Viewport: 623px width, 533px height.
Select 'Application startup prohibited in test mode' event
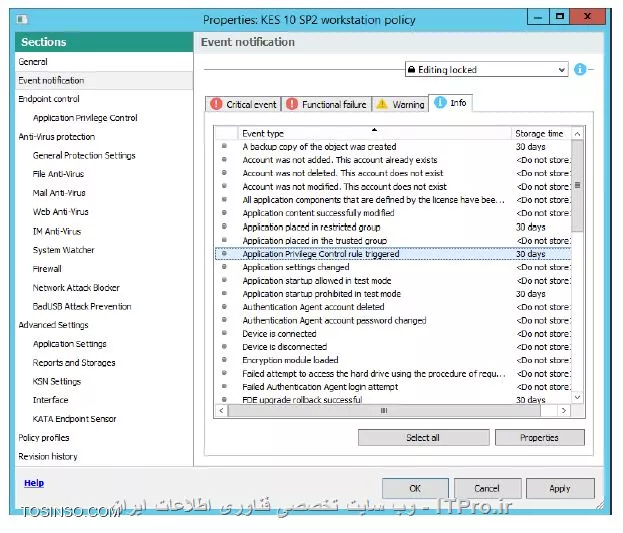[393, 294]
